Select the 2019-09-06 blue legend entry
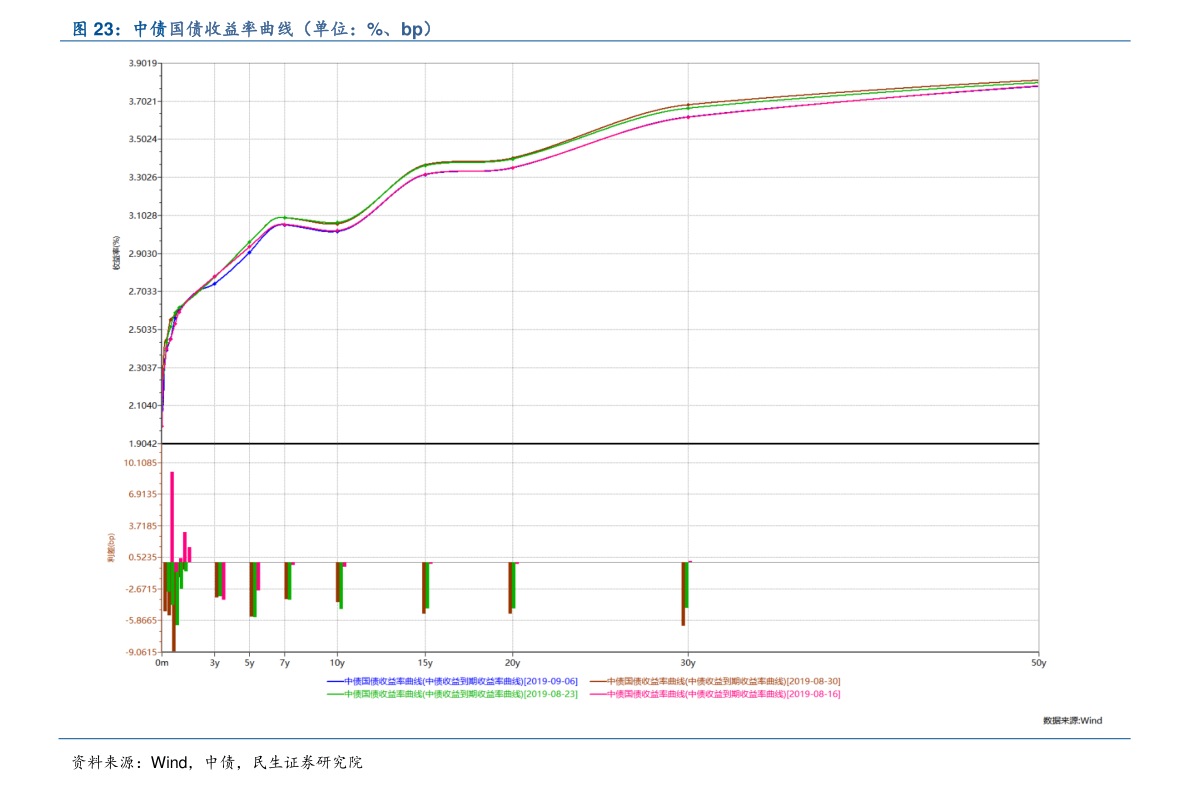 (x=452, y=682)
